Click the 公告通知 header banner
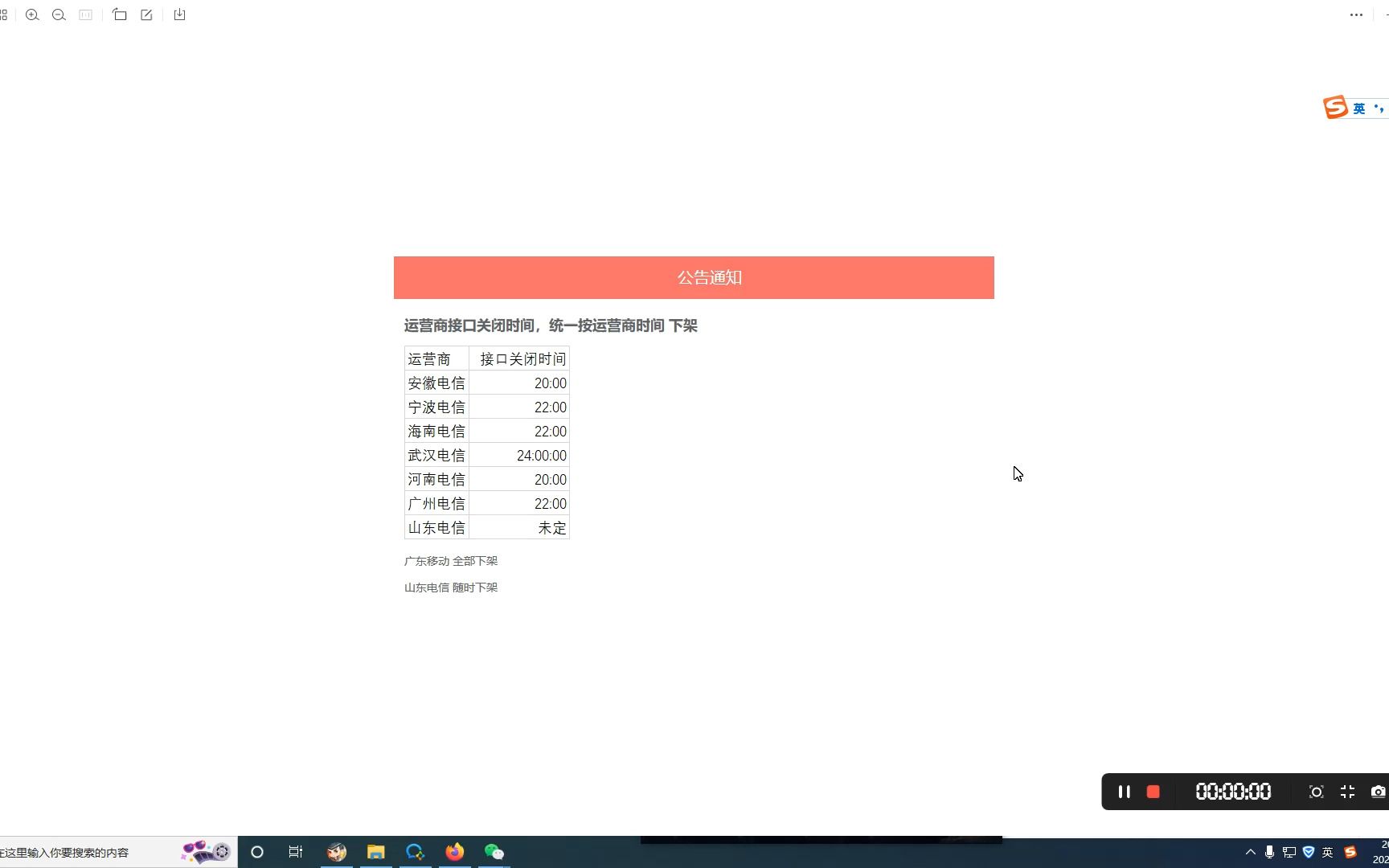This screenshot has height=868, width=1389. [694, 277]
